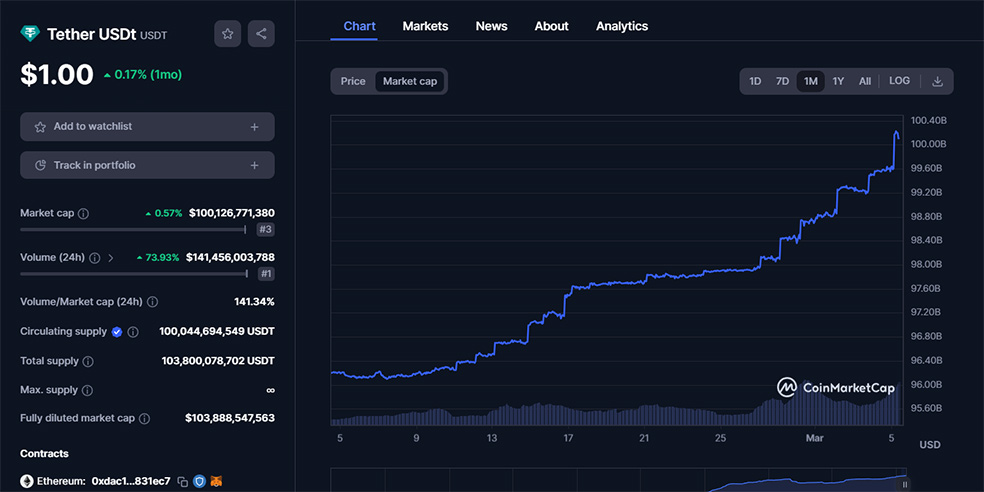Click Add to watchlist button
Screen dimensions: 984x492
[x=147, y=127]
